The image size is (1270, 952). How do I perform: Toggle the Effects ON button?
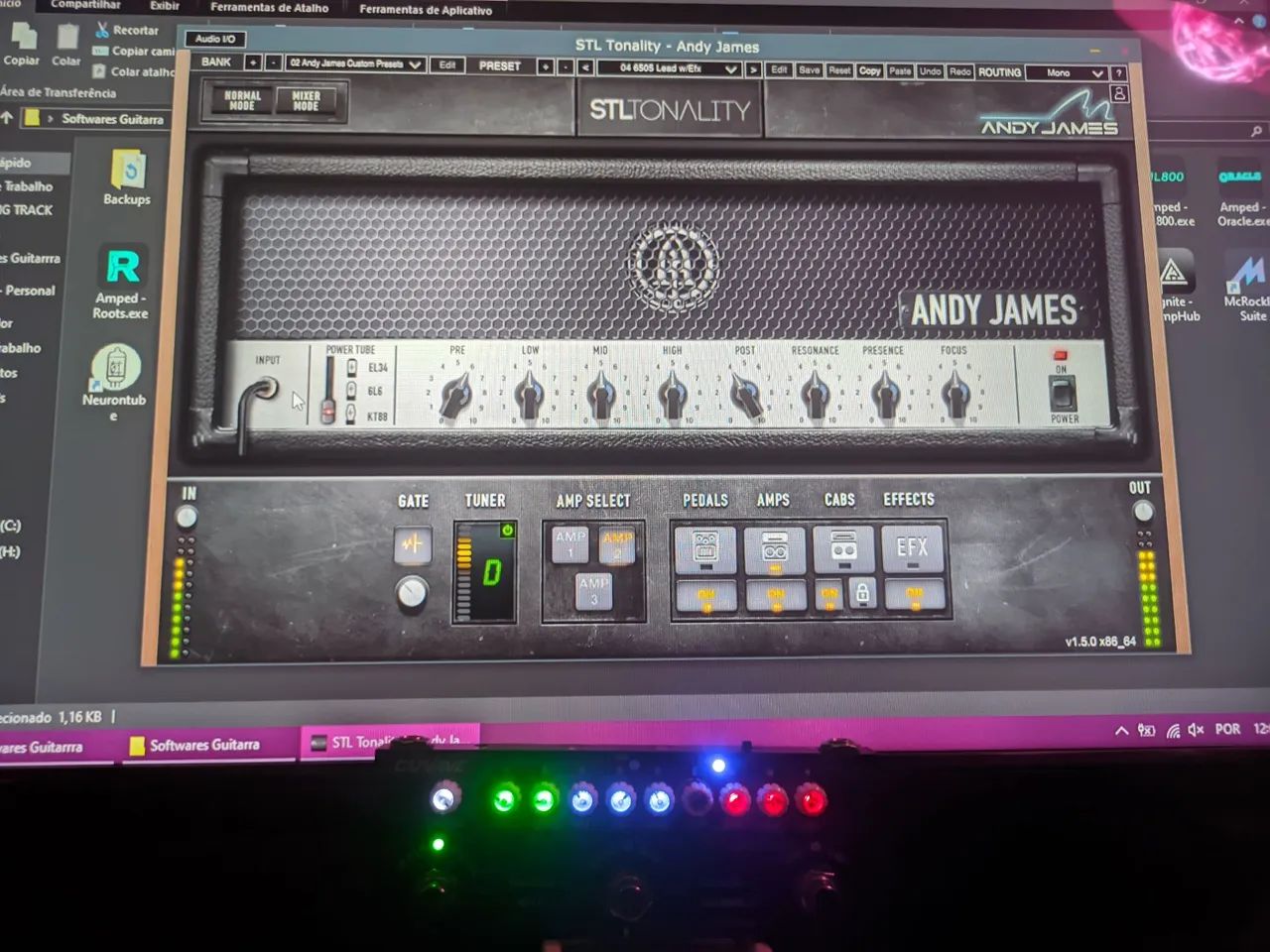913,595
